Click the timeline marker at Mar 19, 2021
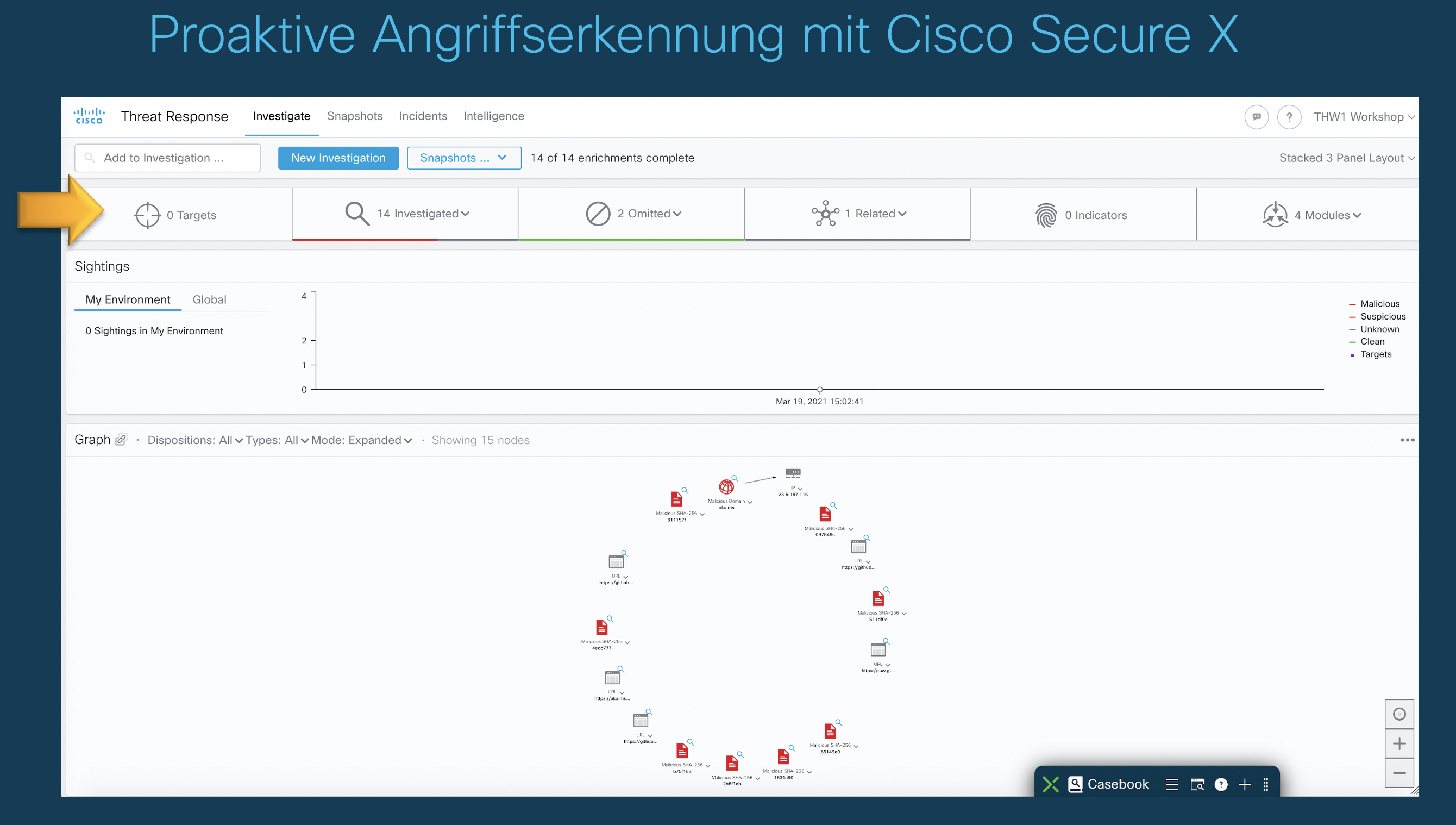The width and height of the screenshot is (1456, 825). (x=819, y=390)
